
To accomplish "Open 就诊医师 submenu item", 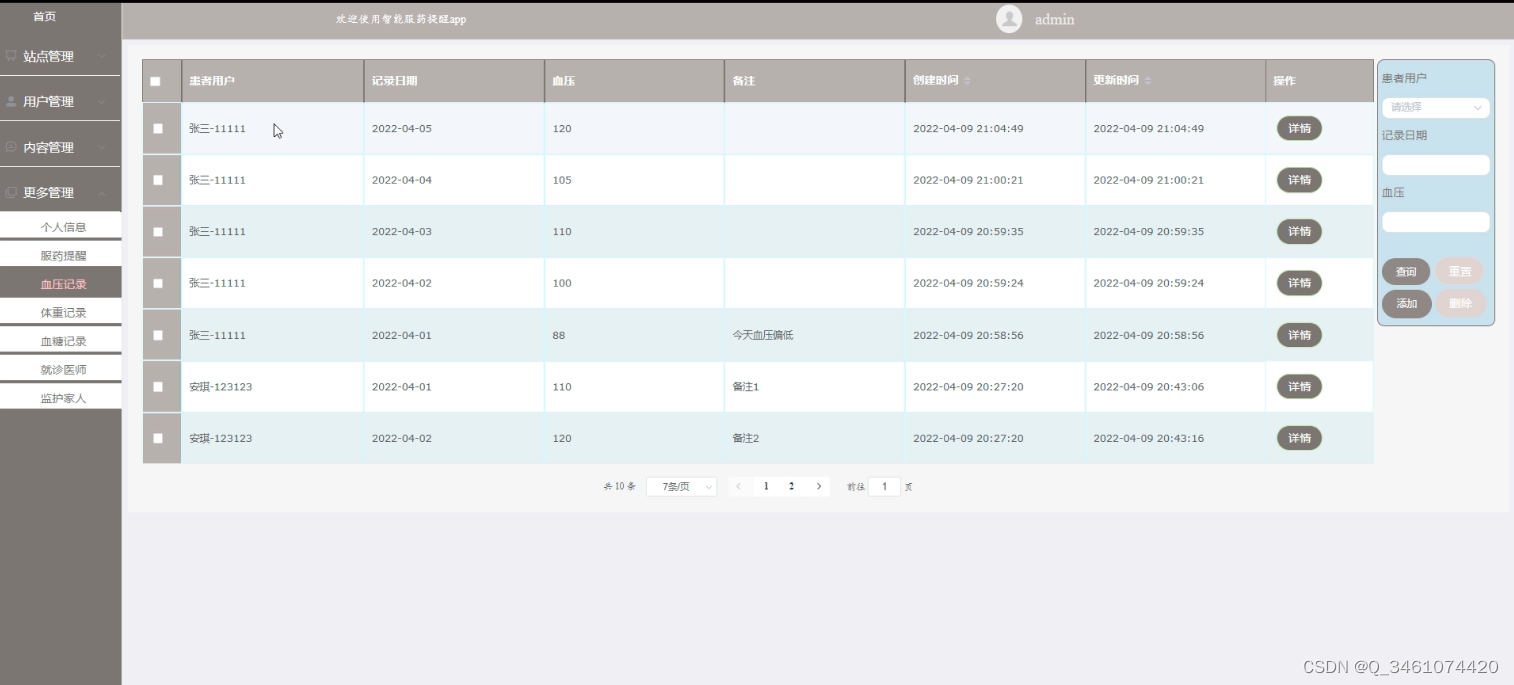I will (x=61, y=369).
